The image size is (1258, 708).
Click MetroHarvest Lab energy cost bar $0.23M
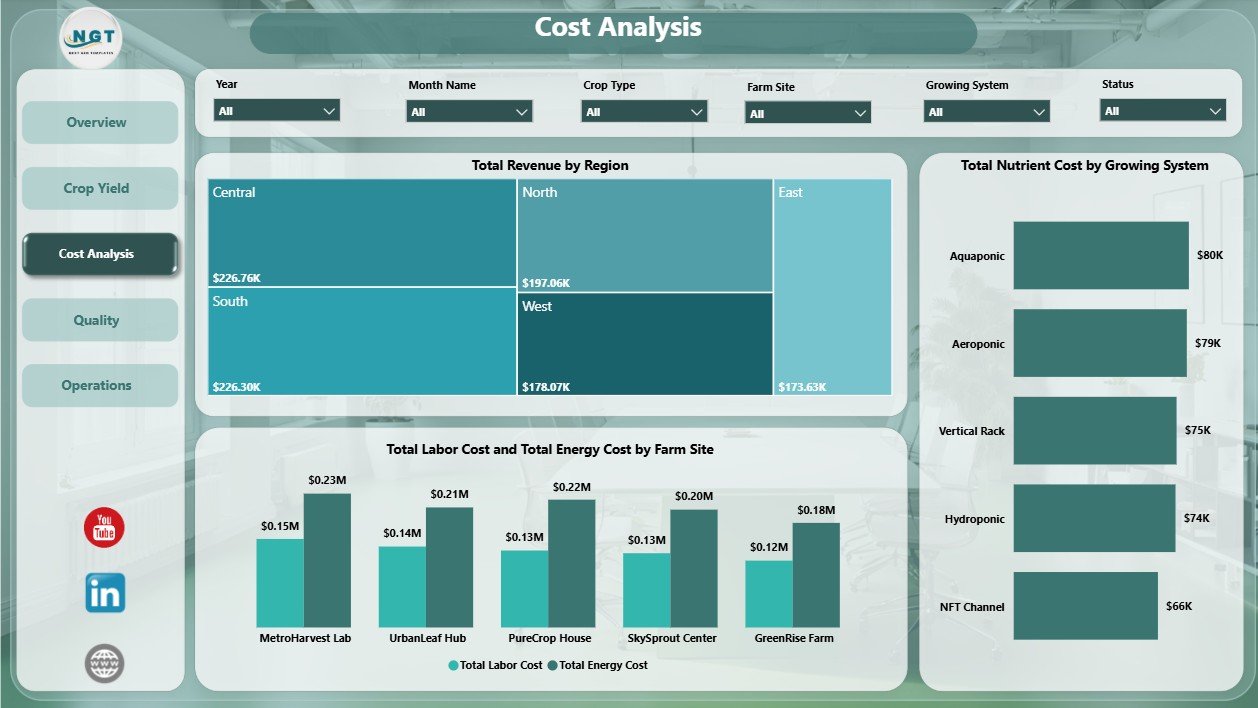click(x=328, y=560)
